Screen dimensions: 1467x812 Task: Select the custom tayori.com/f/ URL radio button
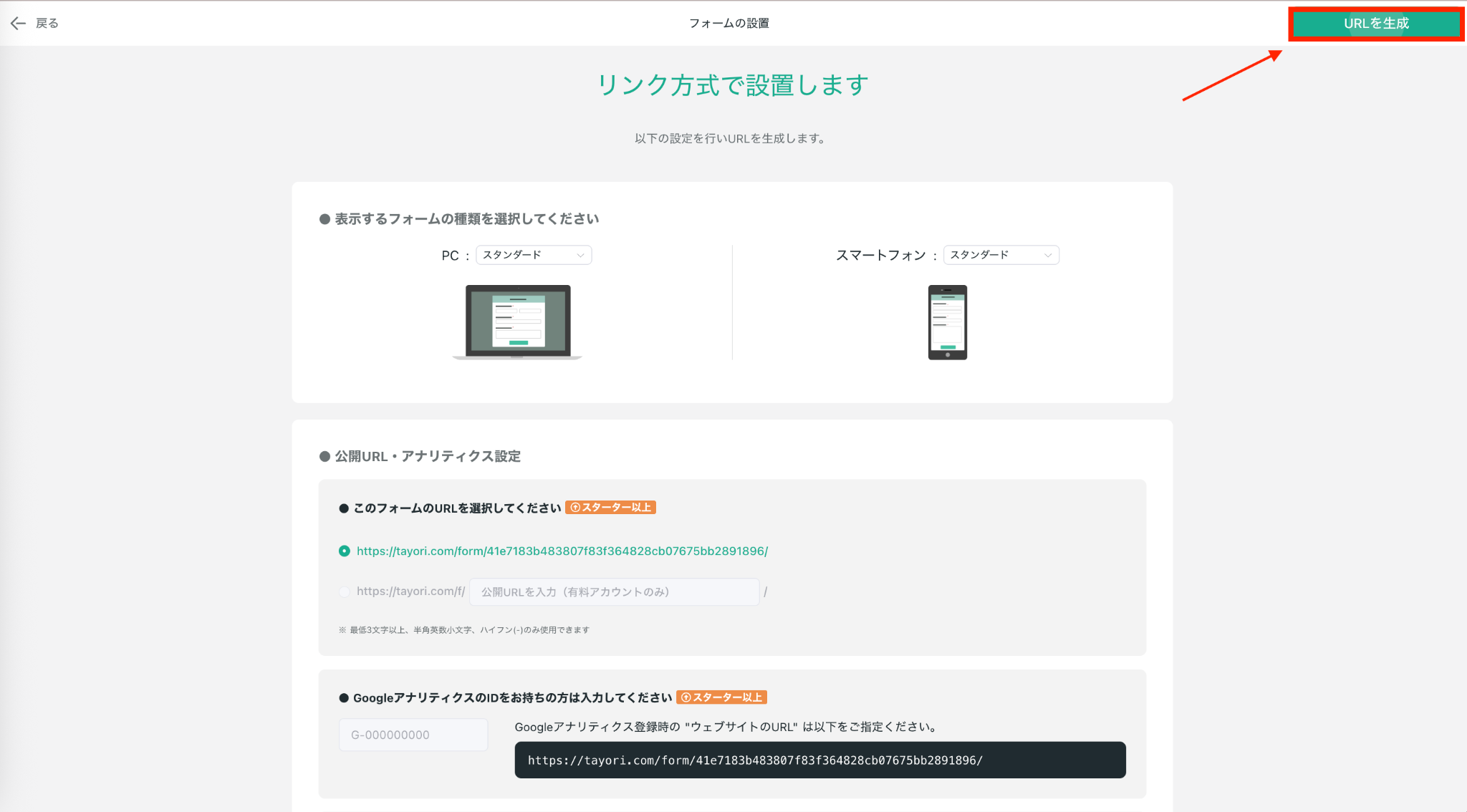(345, 591)
